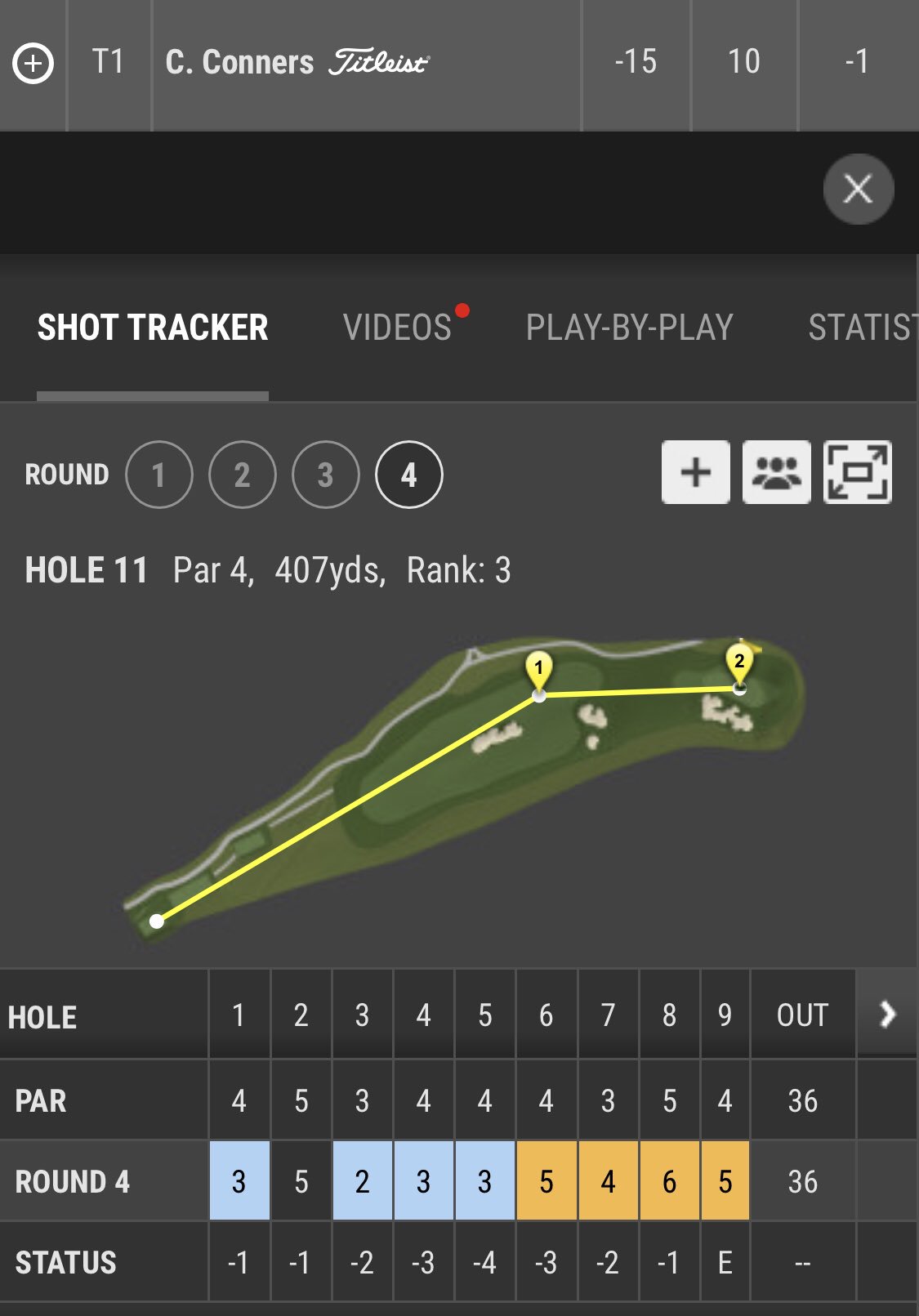Select hole 8 bogey score cell
Image resolution: width=919 pixels, height=1316 pixels.
pyautogui.click(x=670, y=1181)
